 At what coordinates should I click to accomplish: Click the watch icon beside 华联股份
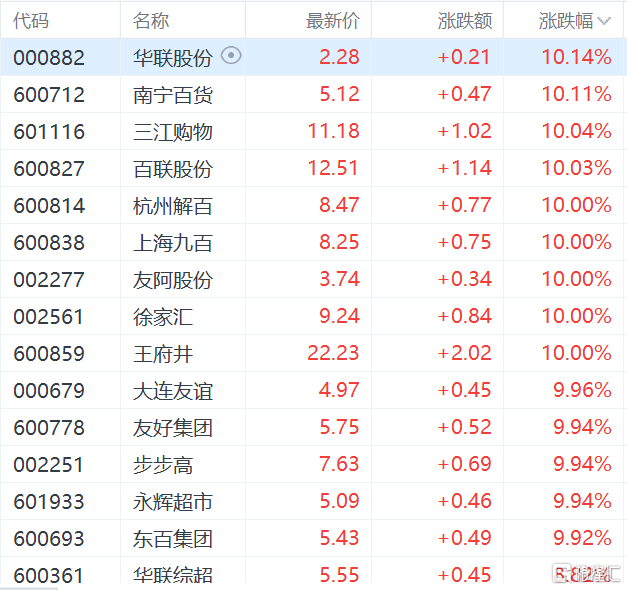coord(231,56)
